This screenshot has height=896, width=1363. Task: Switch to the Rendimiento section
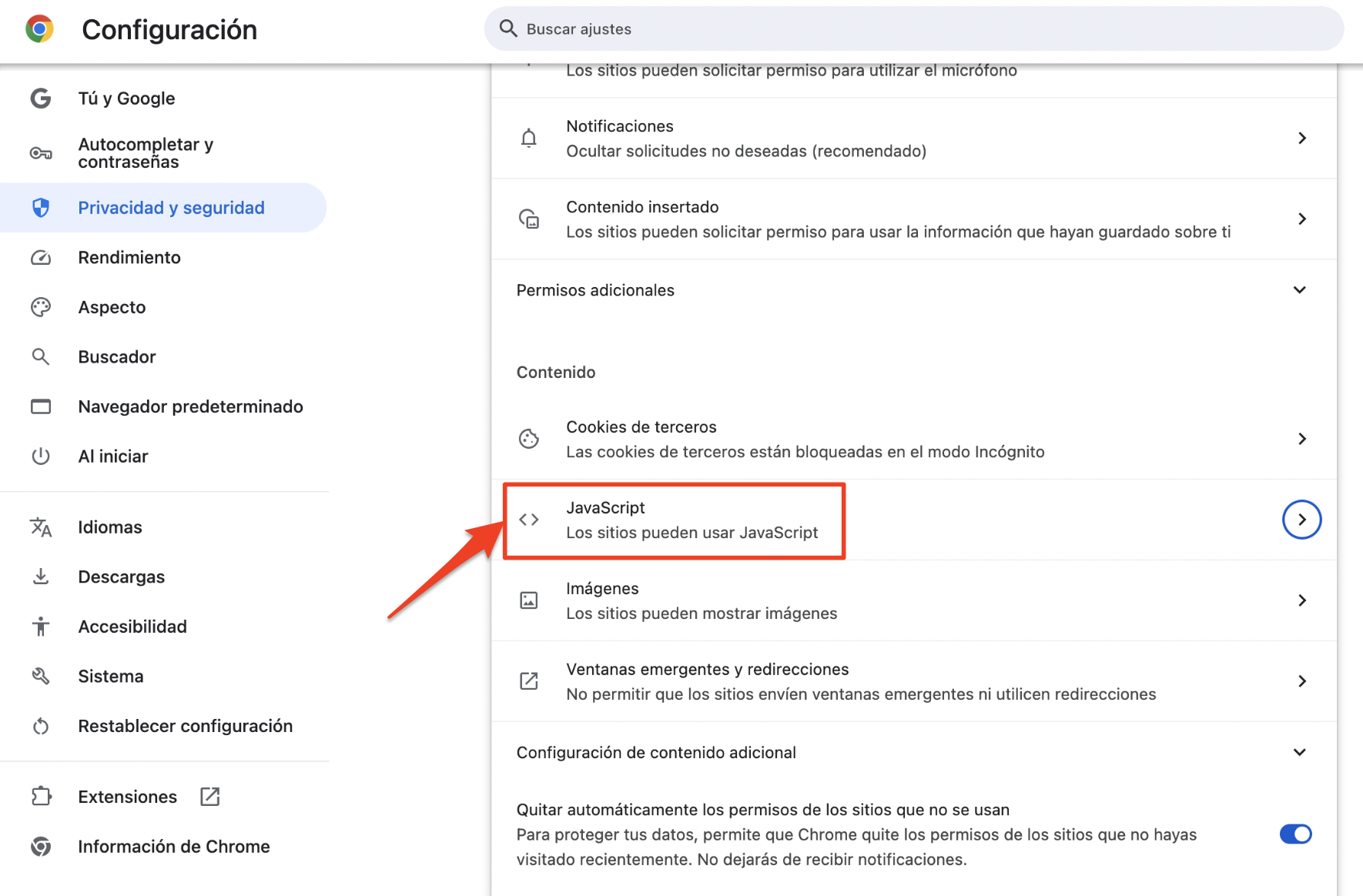coord(129,257)
